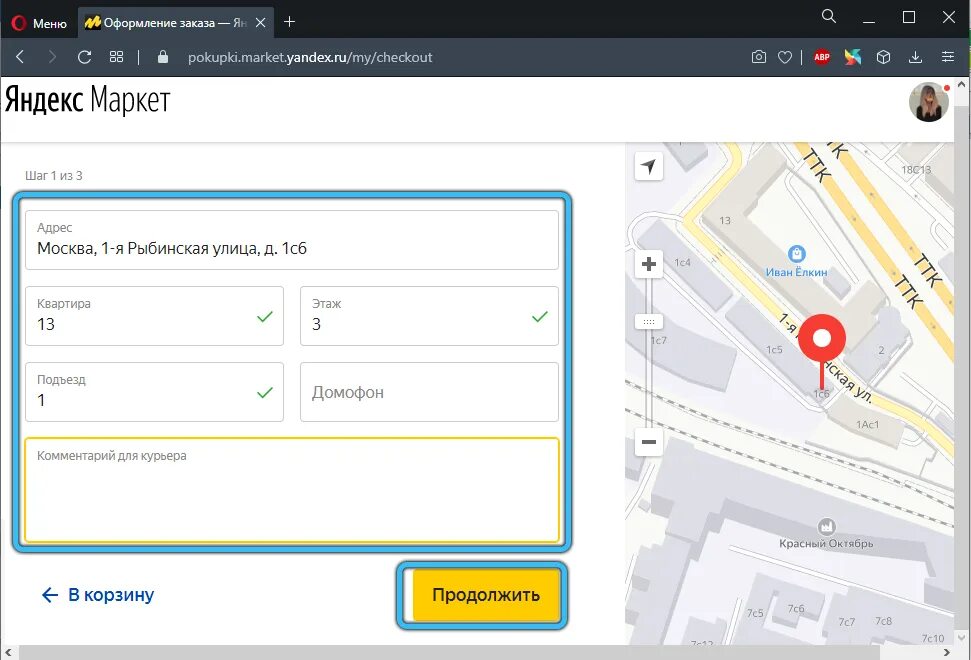The width and height of the screenshot is (971, 660).
Task: Open the Downloads arrow icon
Action: click(x=915, y=57)
